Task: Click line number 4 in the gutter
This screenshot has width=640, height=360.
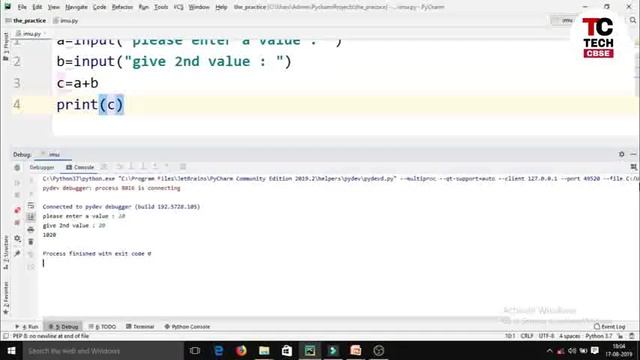Action: pos(17,104)
